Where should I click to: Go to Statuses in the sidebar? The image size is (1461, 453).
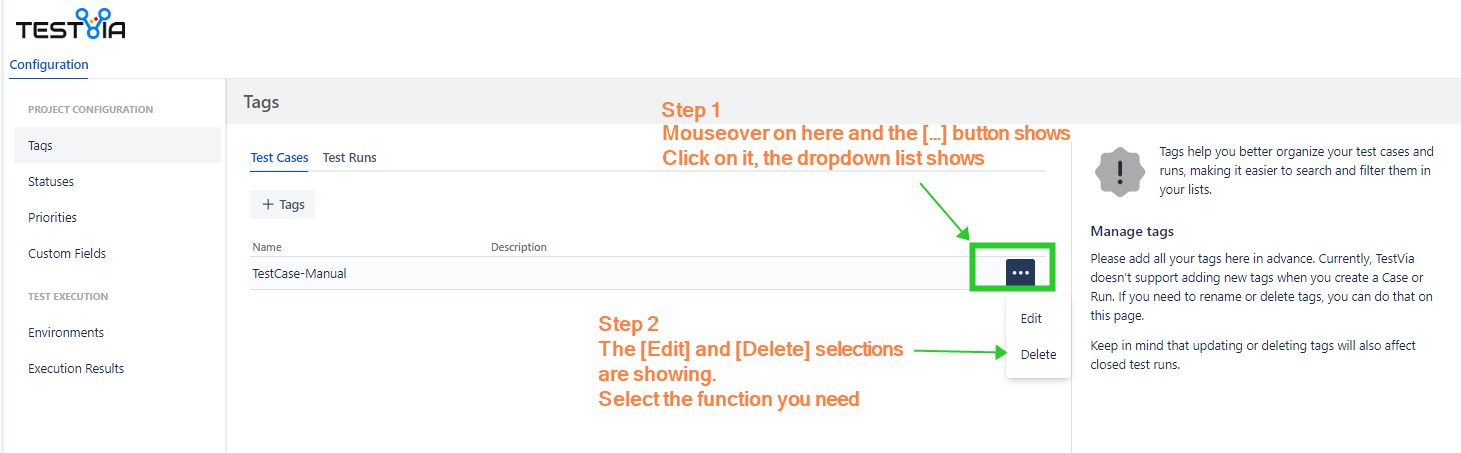click(x=51, y=182)
